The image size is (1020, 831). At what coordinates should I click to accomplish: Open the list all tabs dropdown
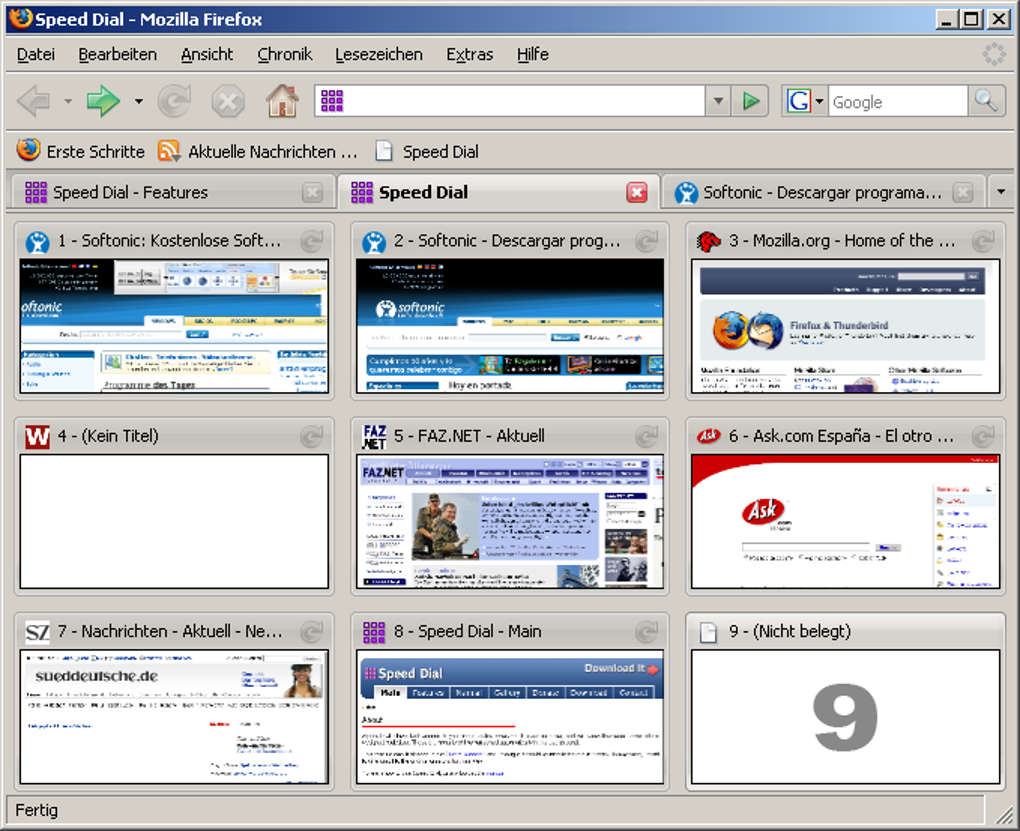1000,192
